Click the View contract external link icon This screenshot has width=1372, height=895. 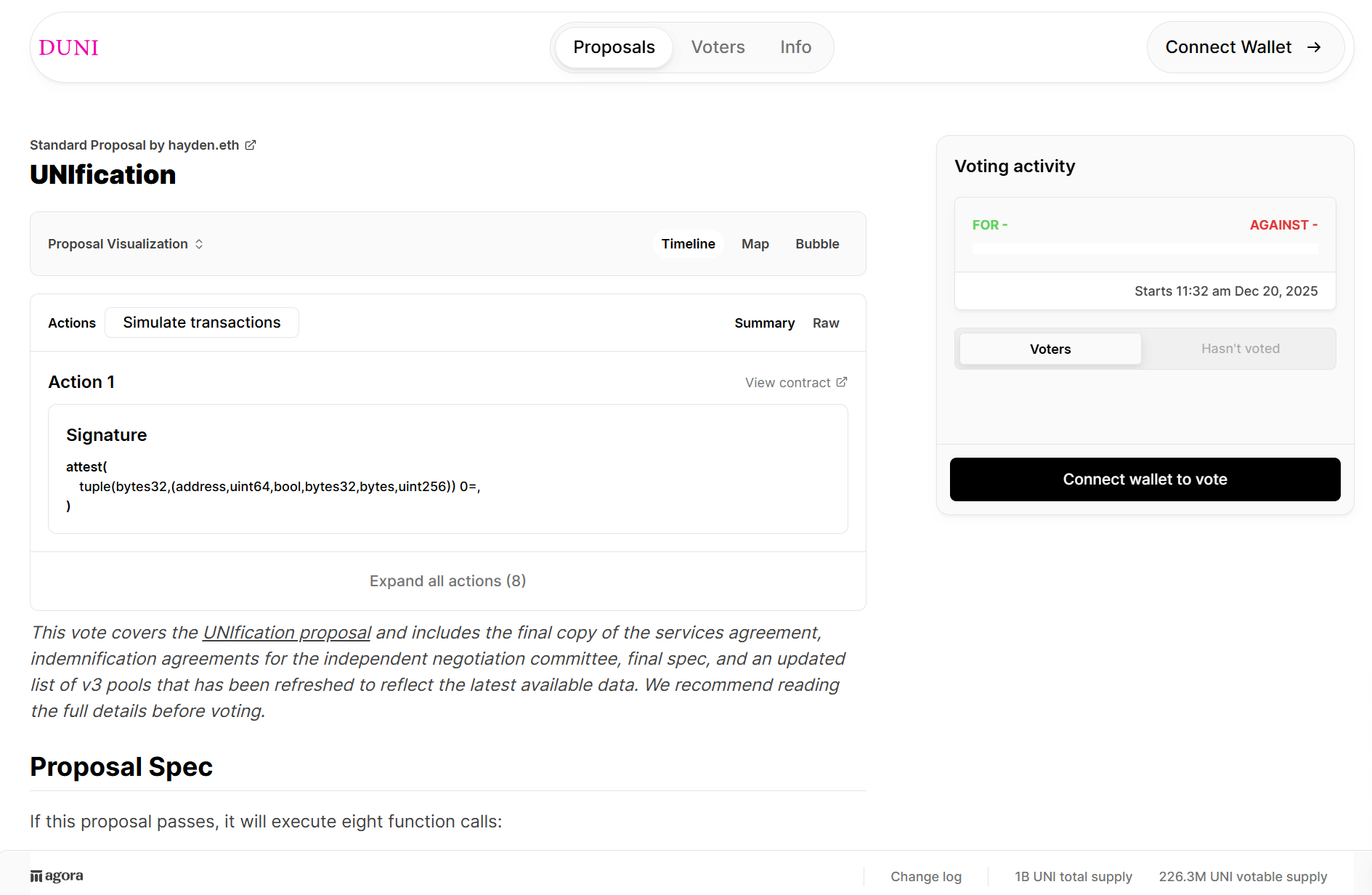pyautogui.click(x=842, y=382)
